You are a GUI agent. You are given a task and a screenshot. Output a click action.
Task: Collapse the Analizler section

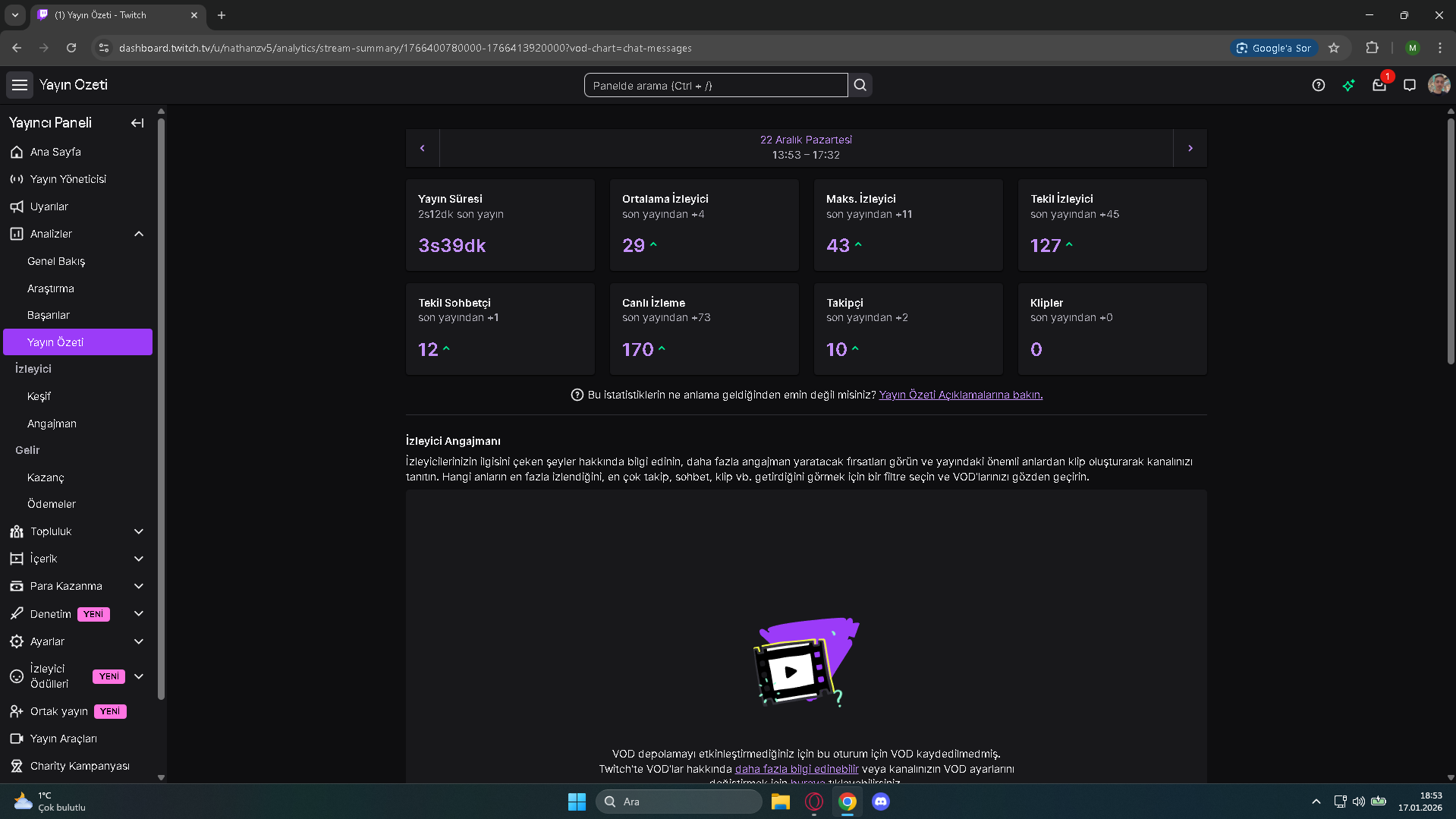(139, 234)
